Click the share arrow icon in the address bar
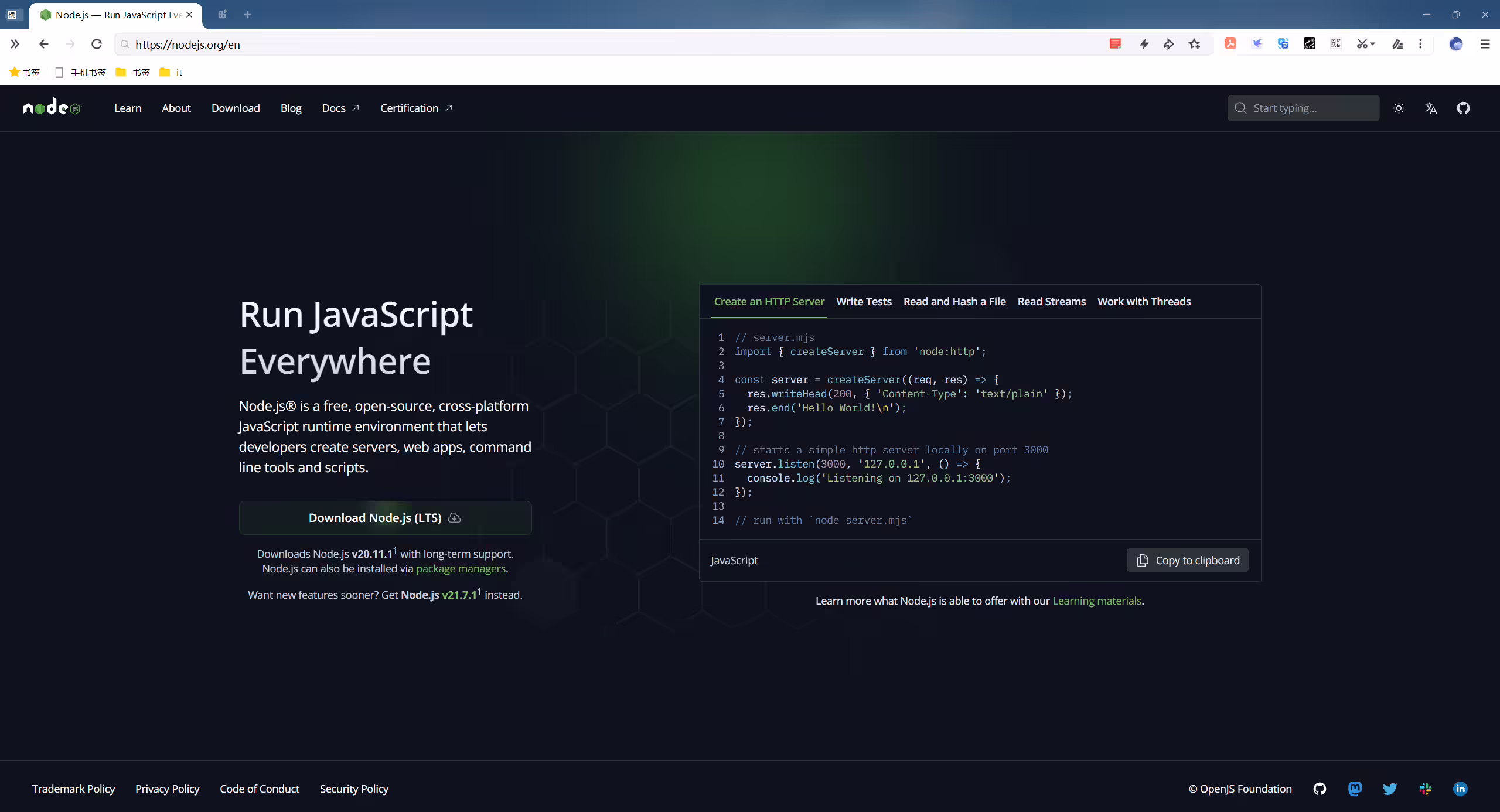Screen dimensions: 1500x812 (1169, 44)
